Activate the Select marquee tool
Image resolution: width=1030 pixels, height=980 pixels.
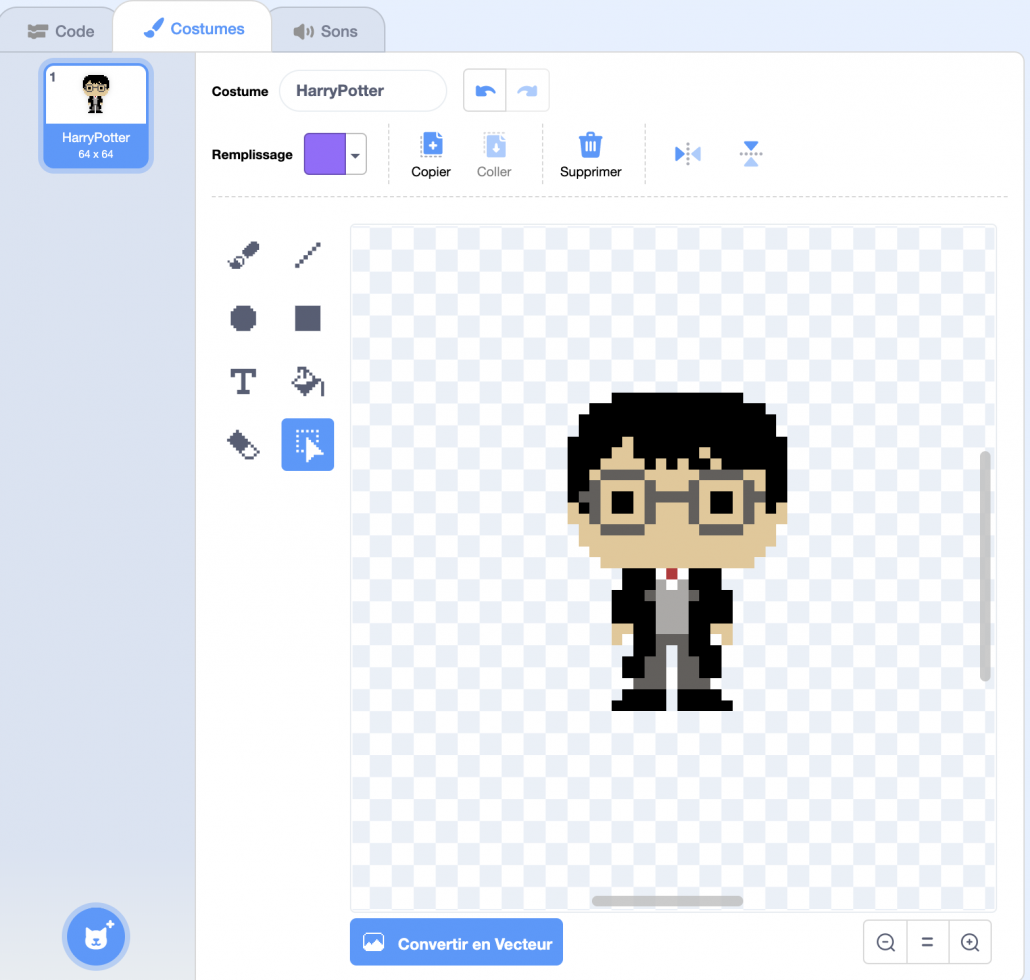tap(307, 445)
